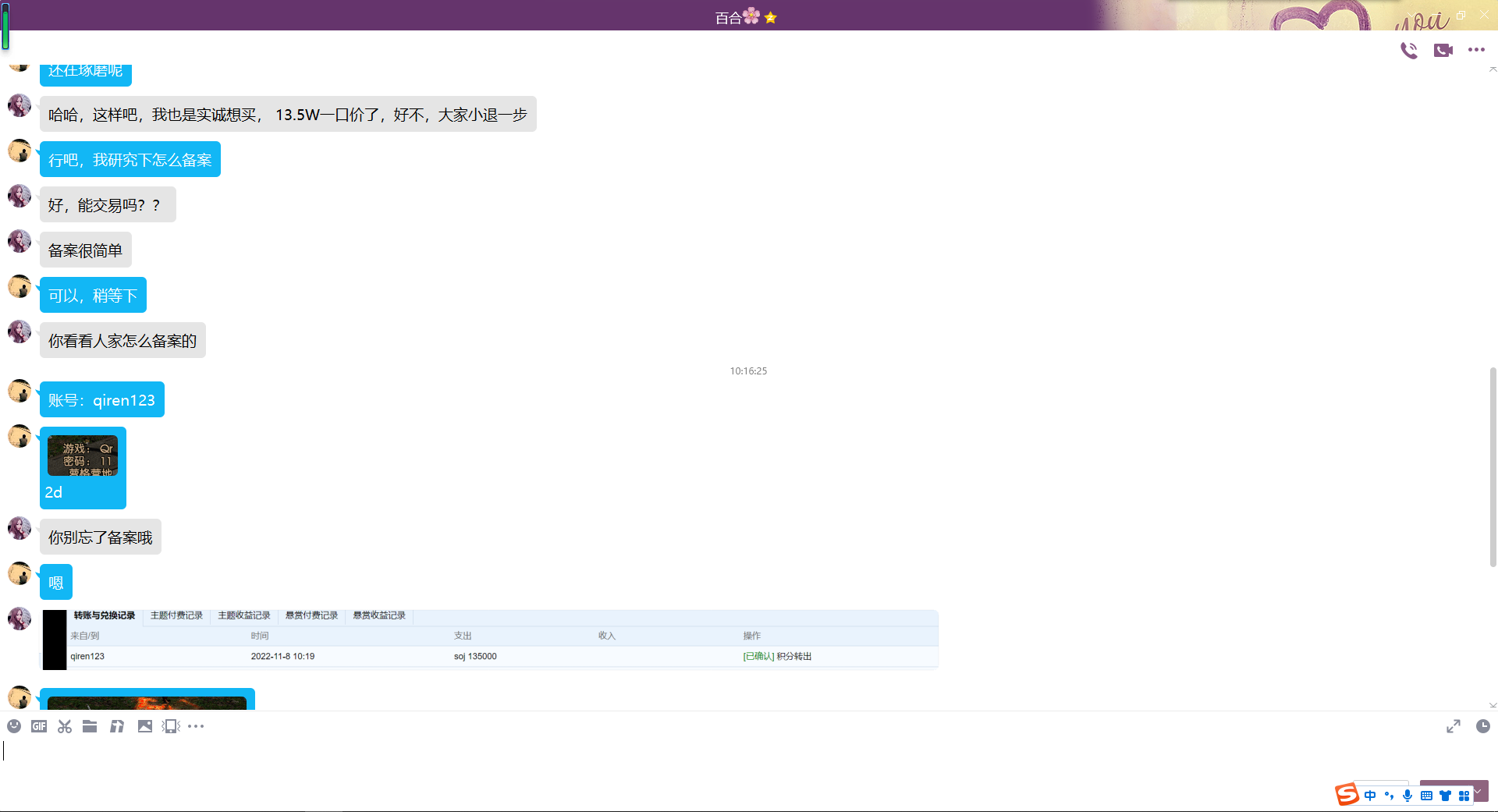1498x812 pixels.
Task: Toggle the Sogou soft keyboard
Action: (x=1426, y=796)
